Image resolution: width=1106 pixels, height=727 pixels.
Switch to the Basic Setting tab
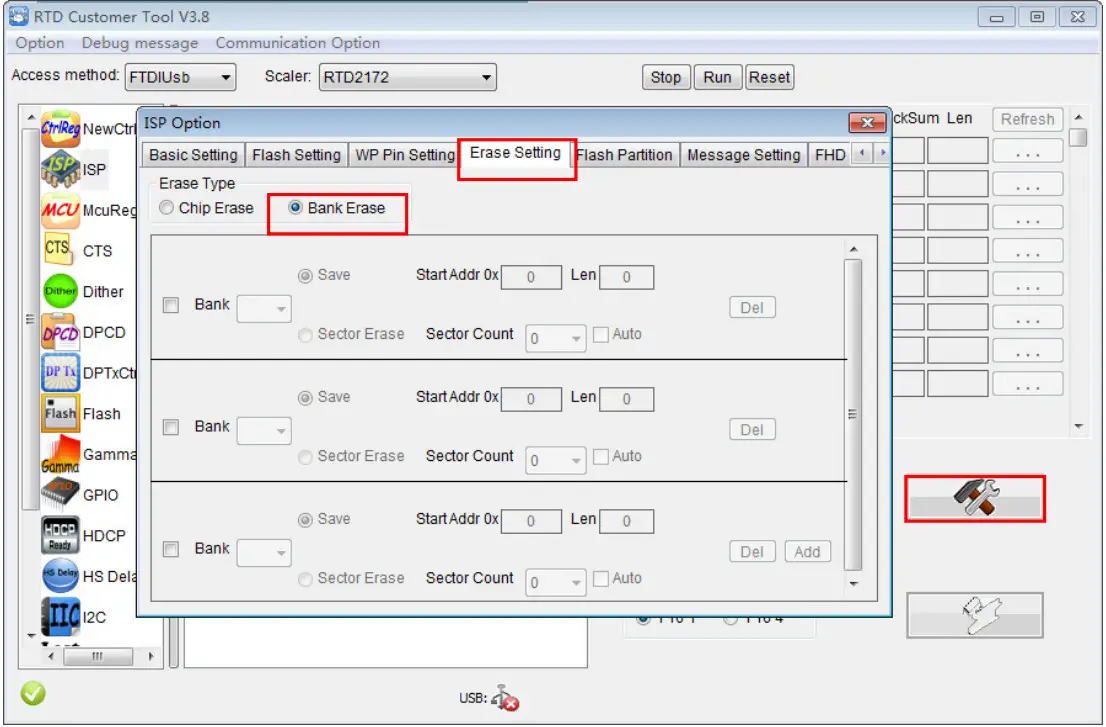[193, 154]
